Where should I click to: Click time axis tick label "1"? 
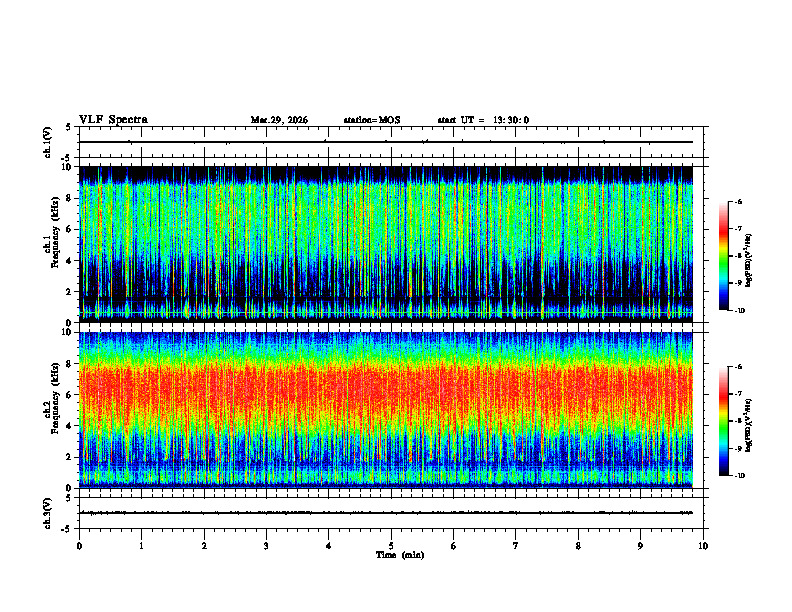pyautogui.click(x=141, y=546)
